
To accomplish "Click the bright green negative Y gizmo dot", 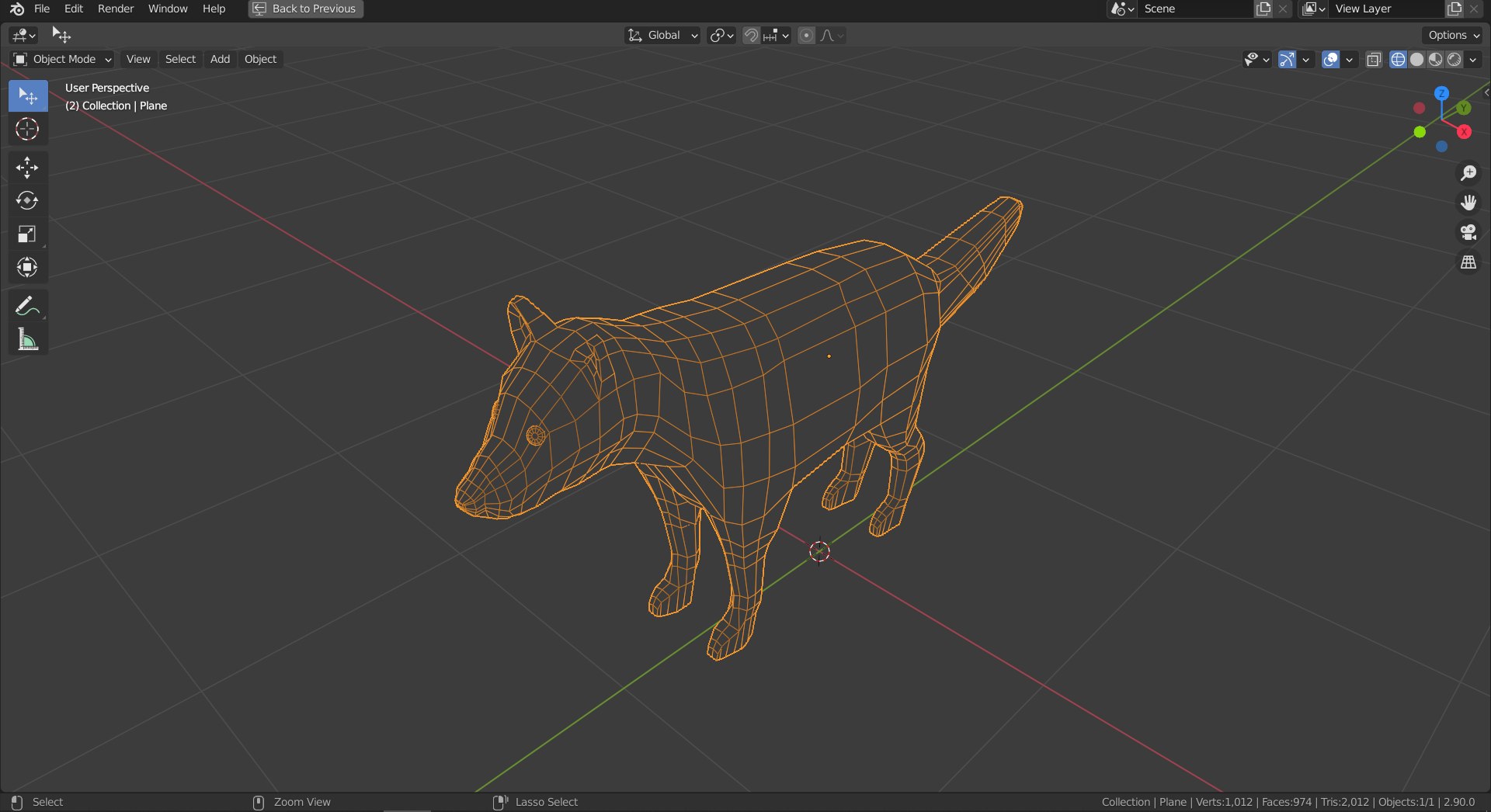I will coord(1420,132).
